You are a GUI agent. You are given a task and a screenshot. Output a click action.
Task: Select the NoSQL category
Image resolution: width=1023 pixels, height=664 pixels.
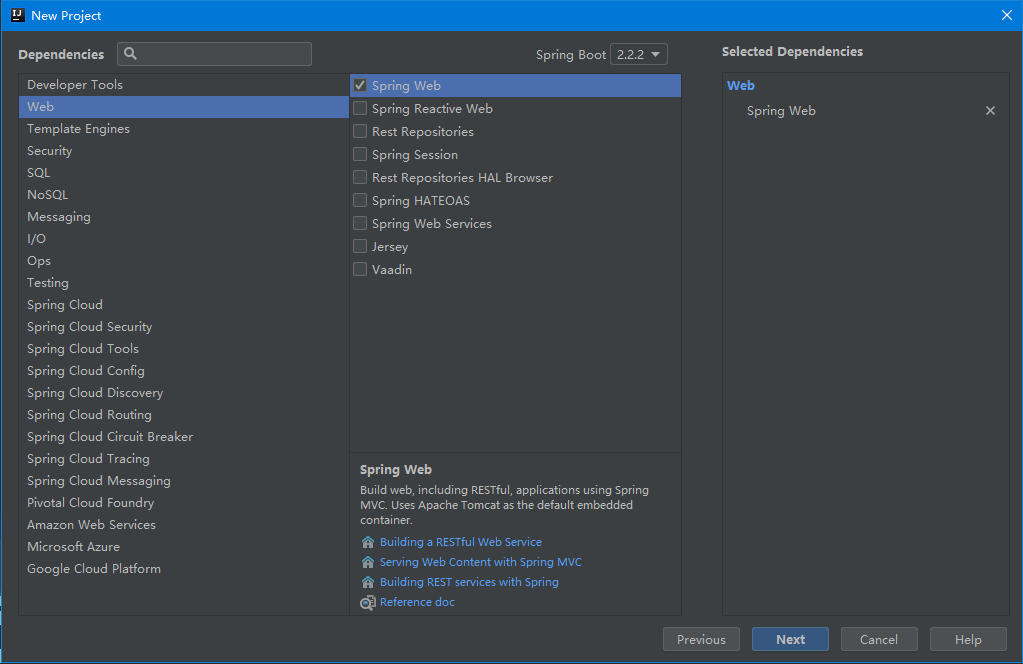point(184,194)
